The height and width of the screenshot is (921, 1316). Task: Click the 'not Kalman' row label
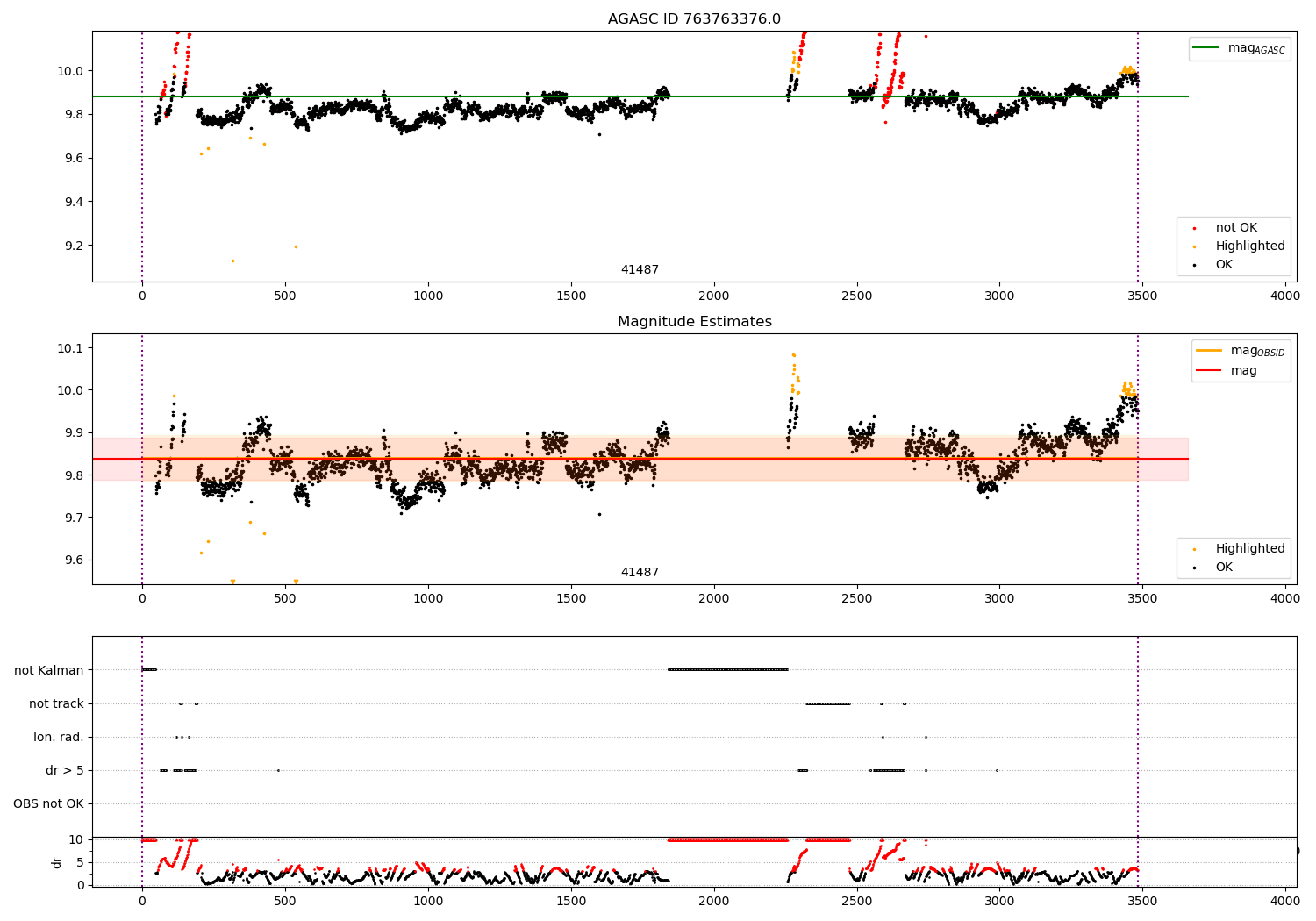49,670
